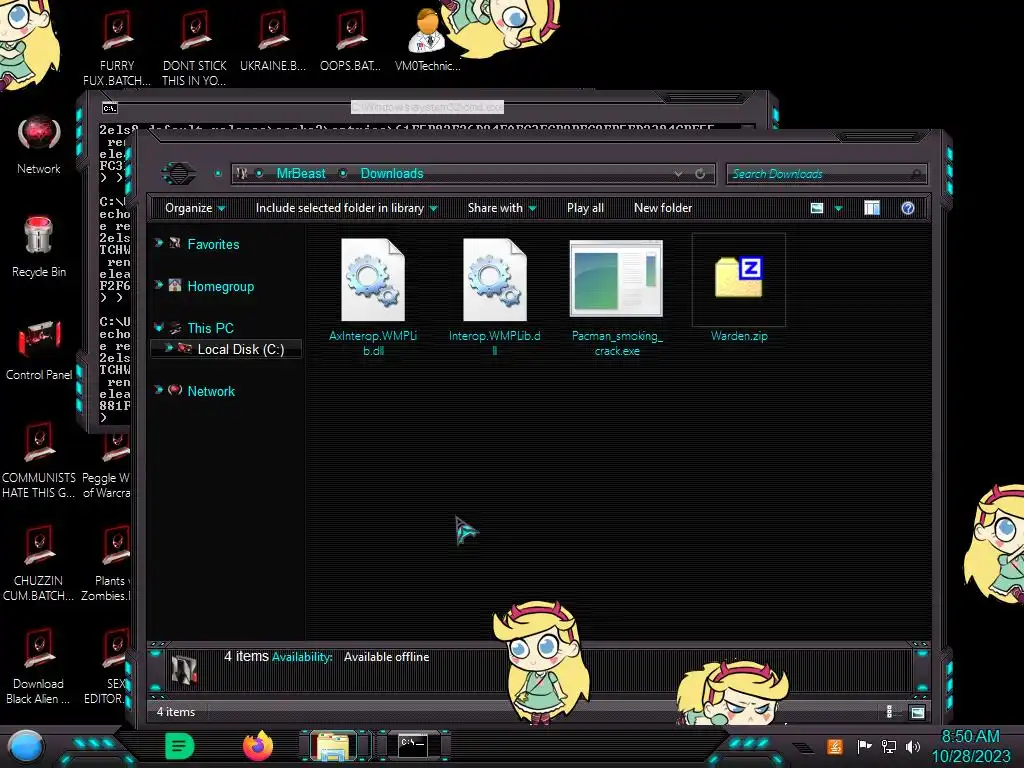Click the cmd.exe window title bar
This screenshot has width=1024, height=768.
pos(428,107)
